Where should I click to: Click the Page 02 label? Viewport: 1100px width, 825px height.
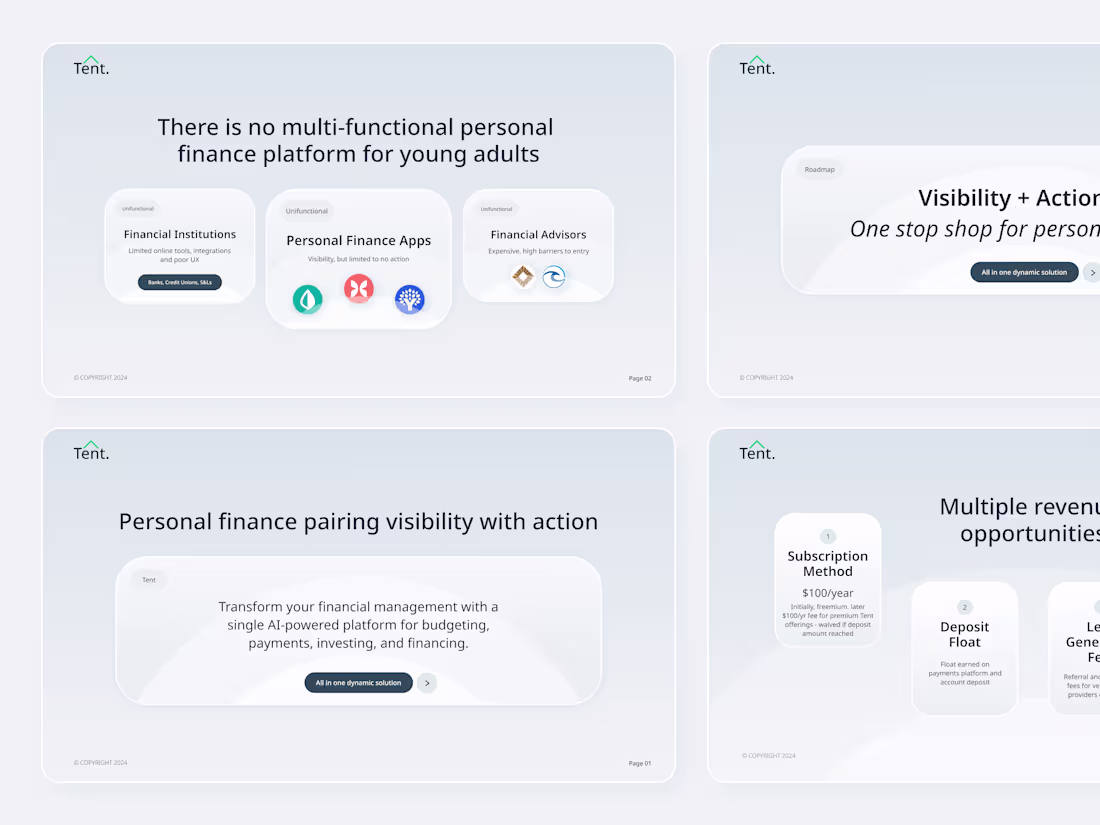(x=640, y=378)
